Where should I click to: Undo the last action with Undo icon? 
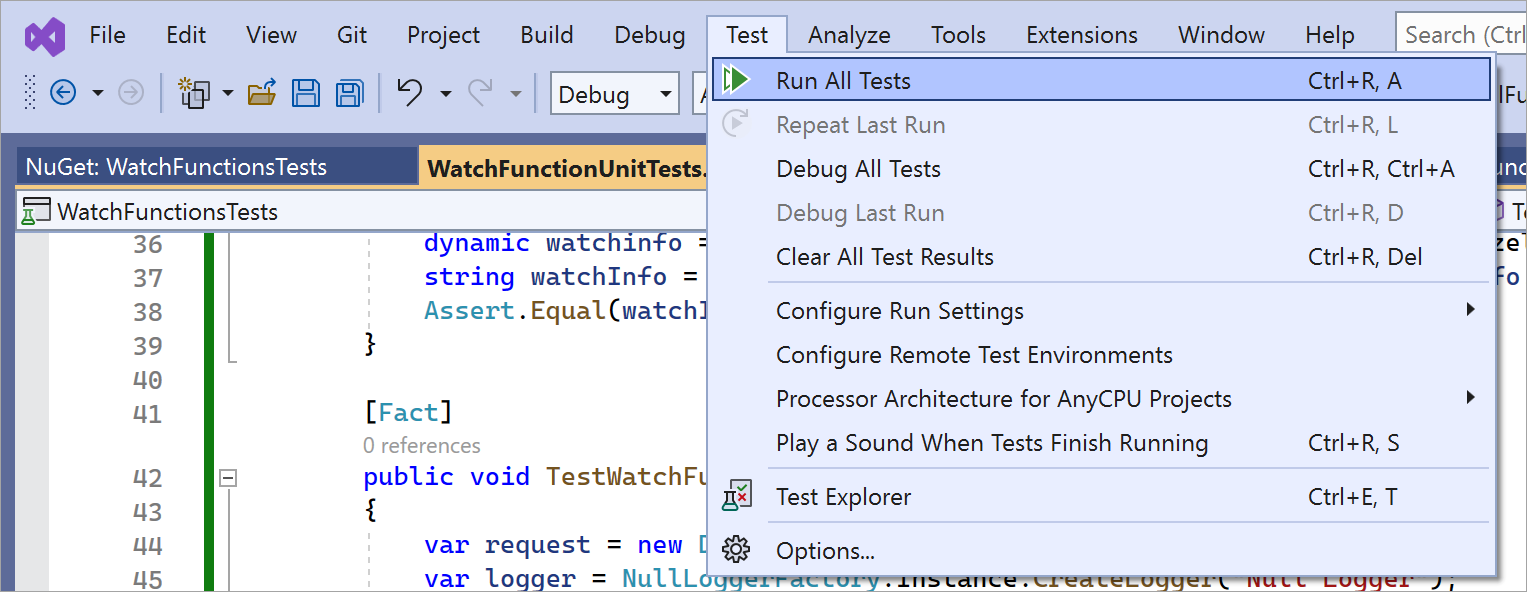(x=410, y=93)
